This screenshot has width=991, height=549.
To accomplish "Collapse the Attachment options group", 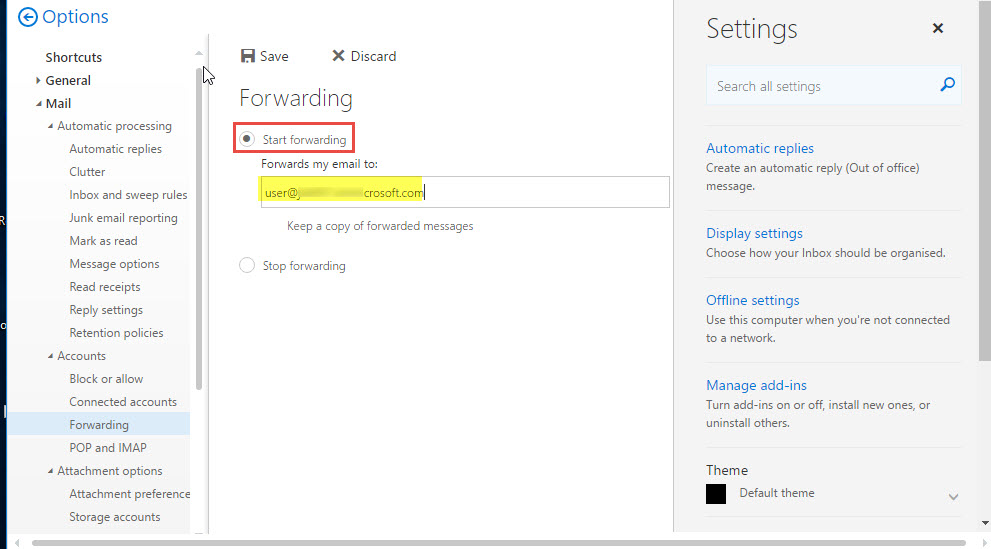I will (x=51, y=471).
